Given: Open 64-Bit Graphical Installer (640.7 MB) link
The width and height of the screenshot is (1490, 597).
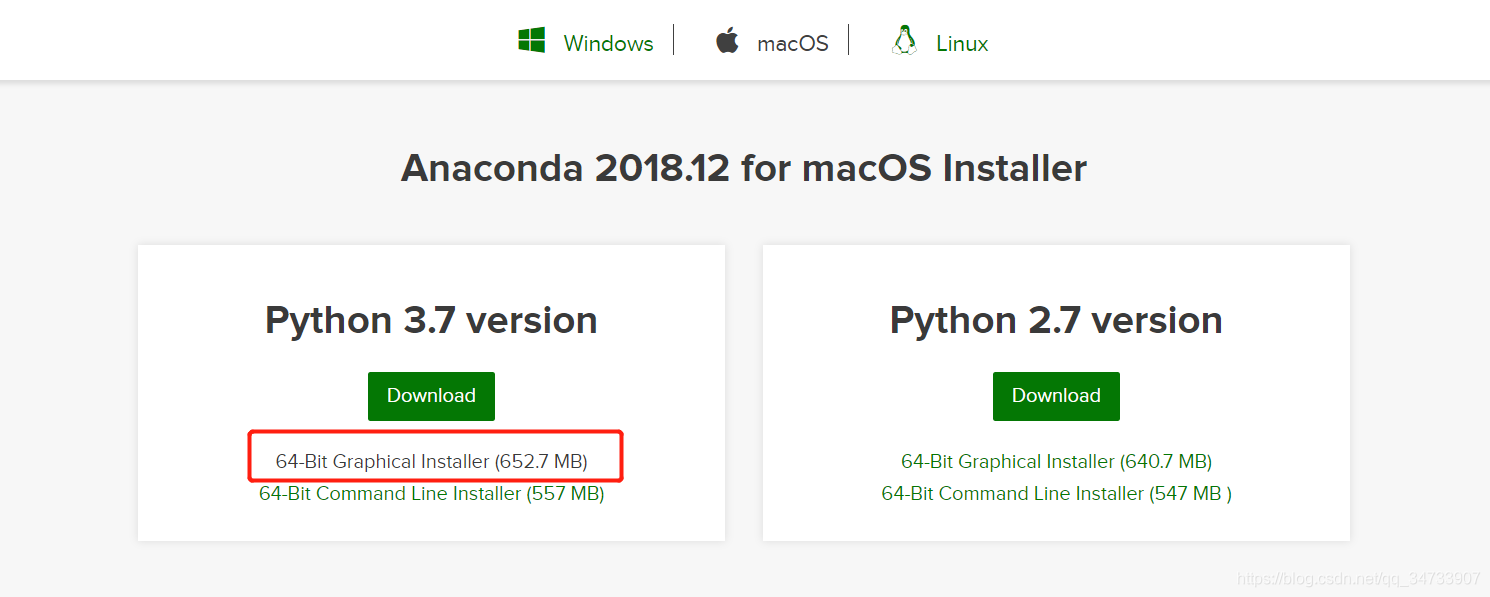Looking at the screenshot, I should 1056,462.
